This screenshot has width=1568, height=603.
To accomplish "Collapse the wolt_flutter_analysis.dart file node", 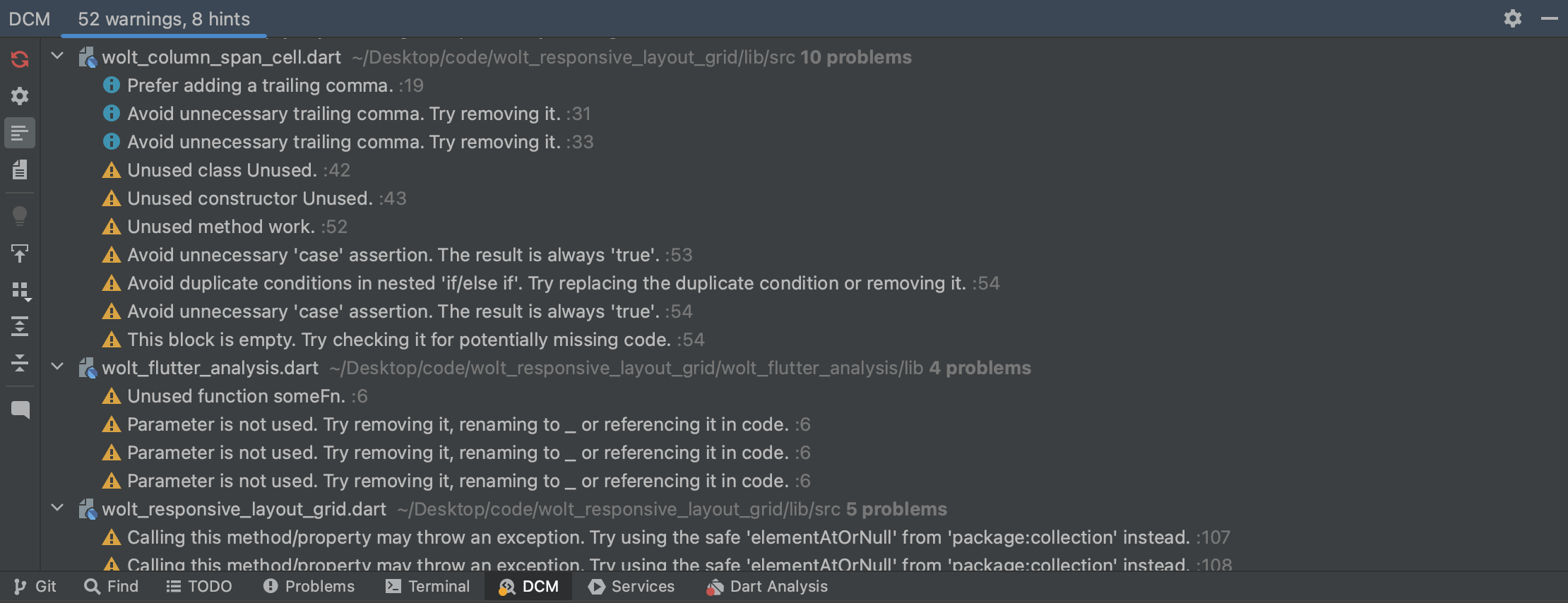I will pyautogui.click(x=58, y=366).
